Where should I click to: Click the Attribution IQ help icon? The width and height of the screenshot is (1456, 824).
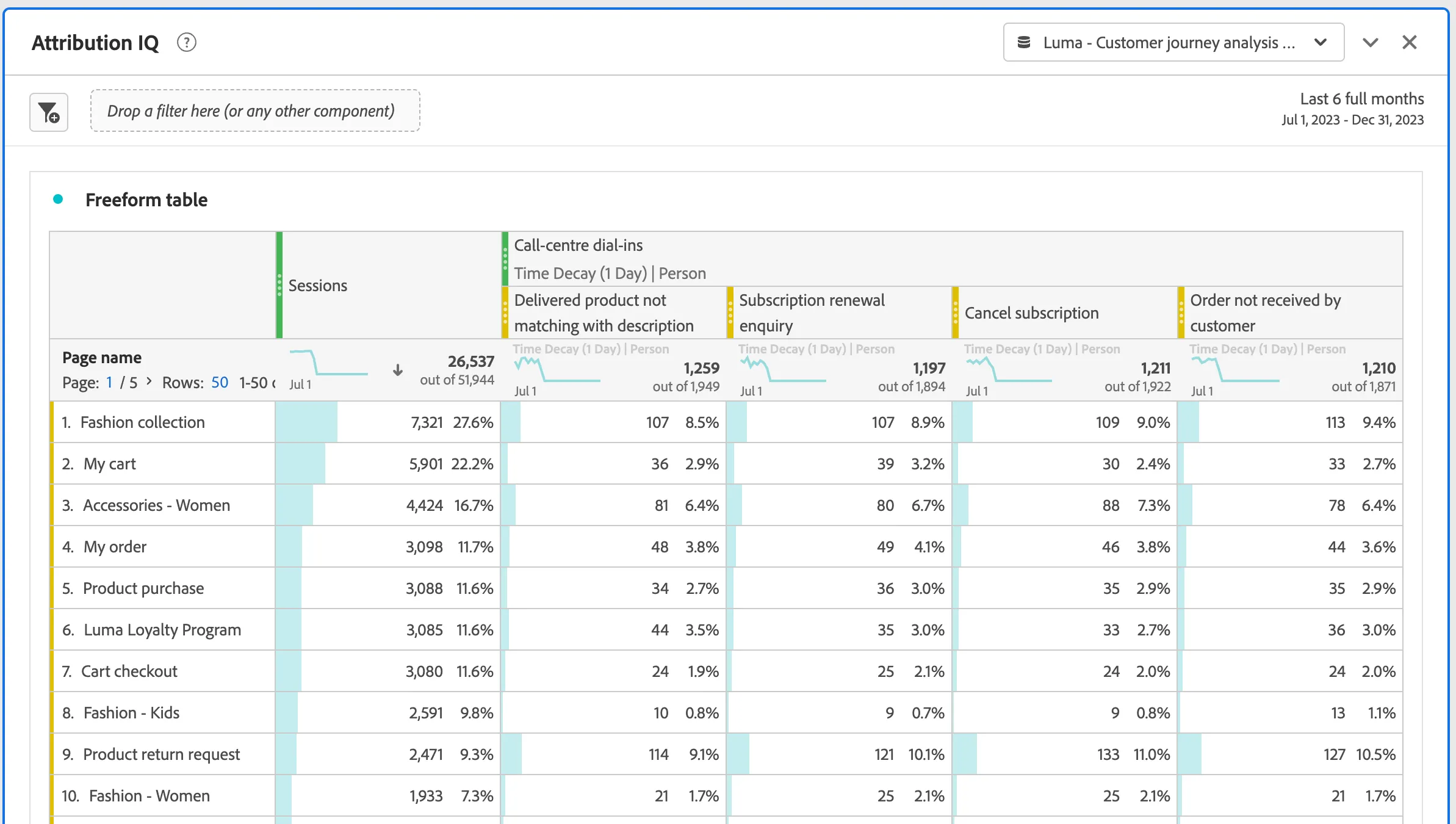click(x=187, y=43)
